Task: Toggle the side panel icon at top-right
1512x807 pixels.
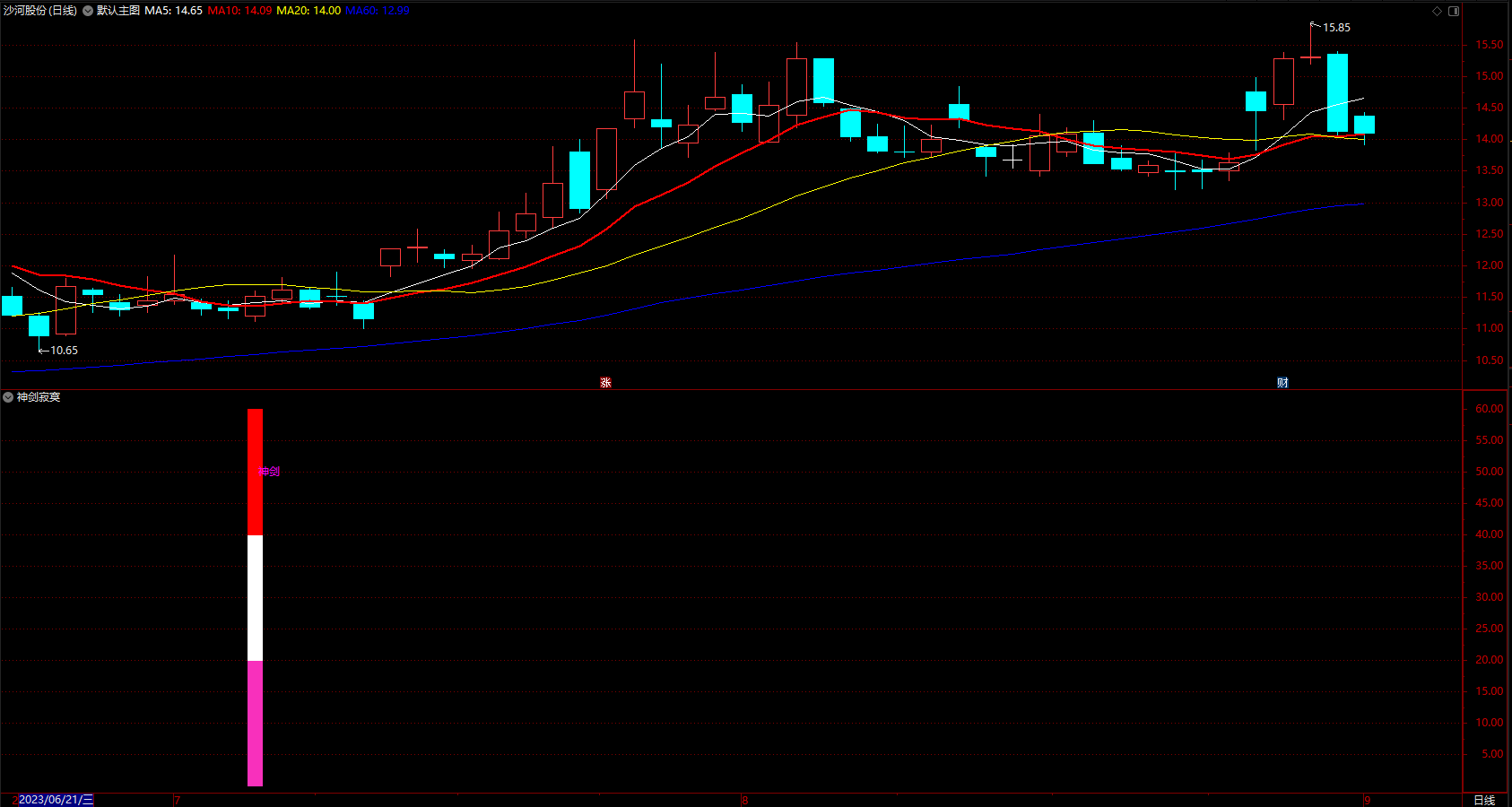Action: click(1454, 11)
